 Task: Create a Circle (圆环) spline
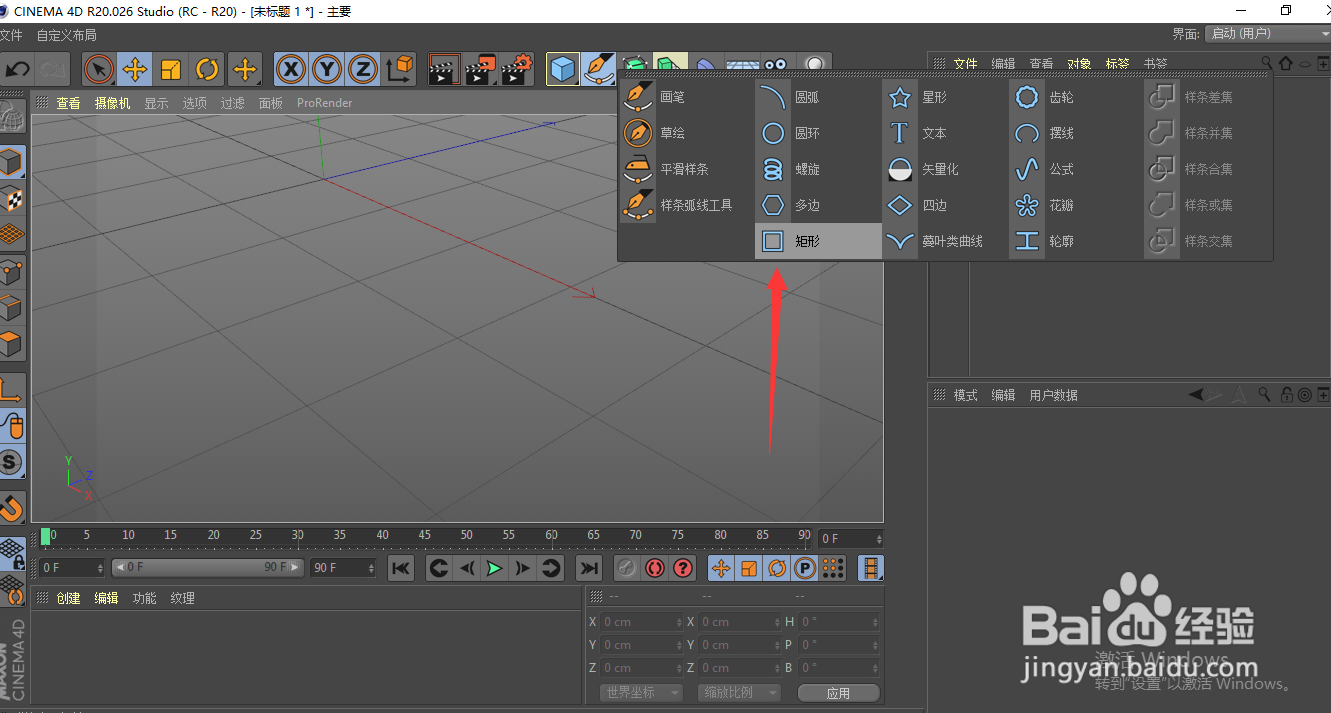pyautogui.click(x=818, y=133)
